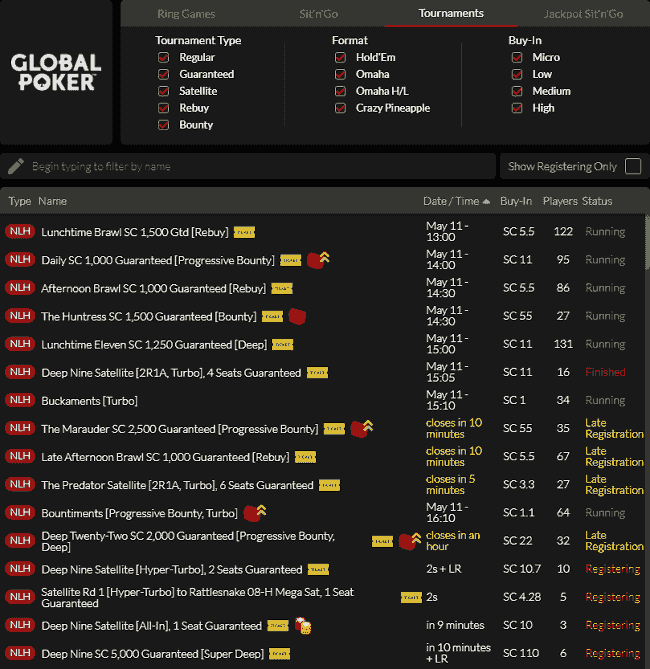Enable Show Registering Only checkbox
Screen dimensions: 650x669
[633, 166]
